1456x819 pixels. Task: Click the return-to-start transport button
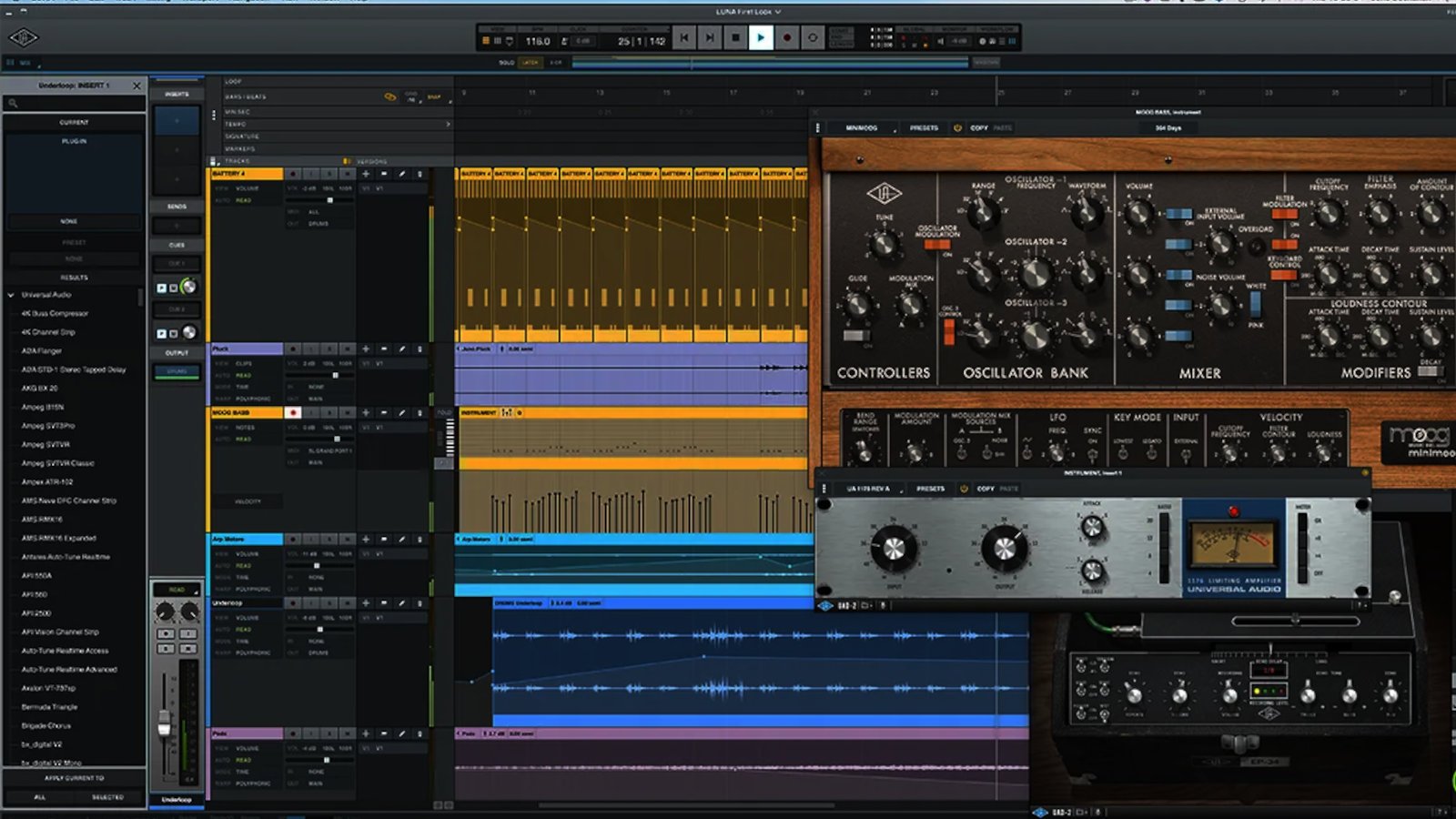[x=684, y=37]
